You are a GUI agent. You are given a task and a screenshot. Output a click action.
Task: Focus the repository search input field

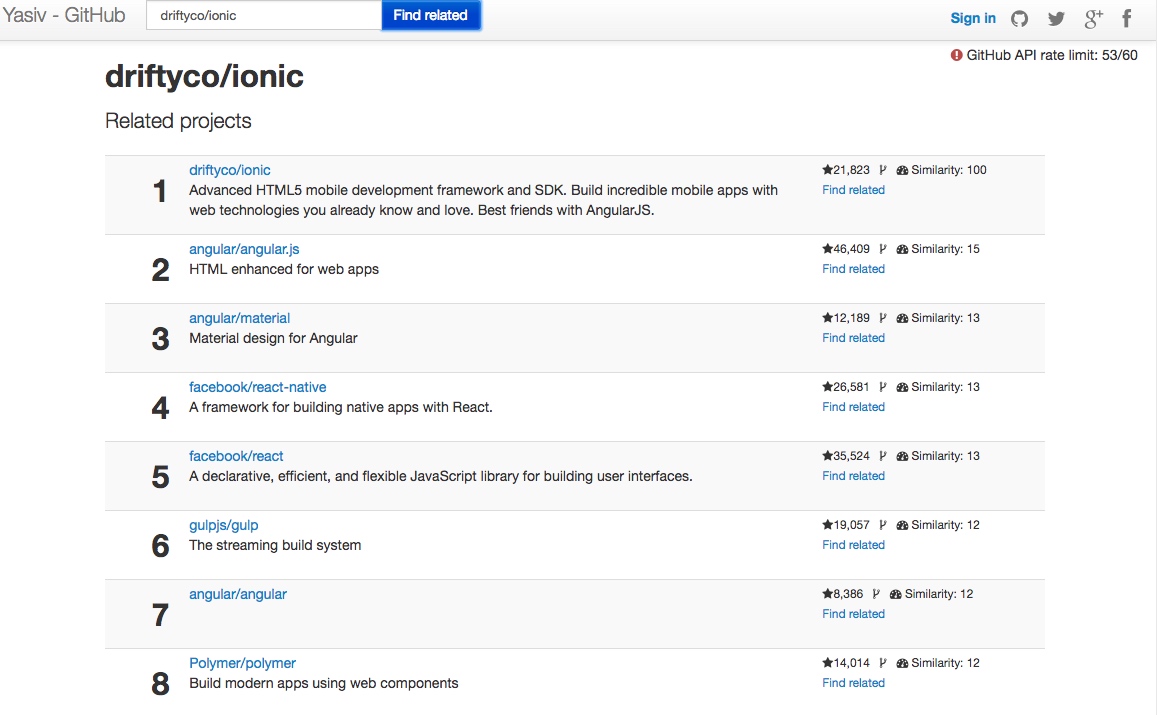(263, 15)
